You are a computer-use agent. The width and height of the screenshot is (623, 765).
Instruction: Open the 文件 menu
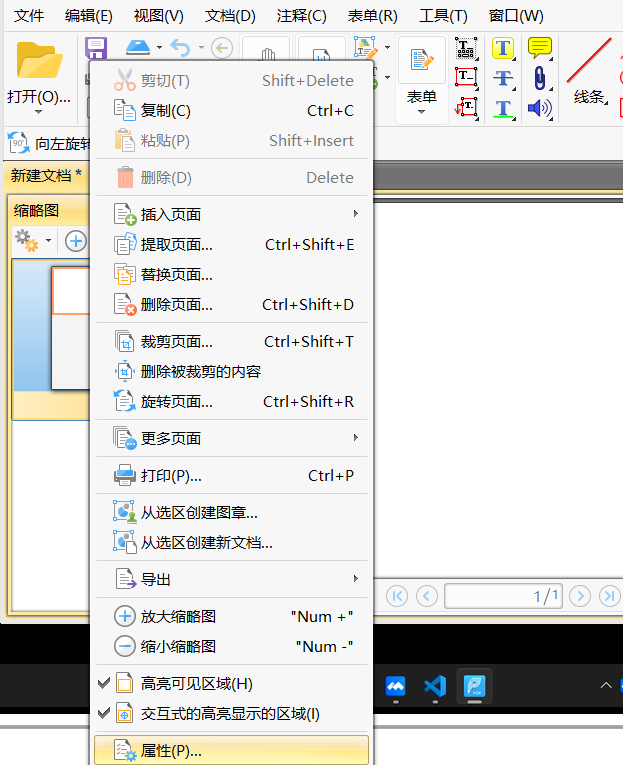point(29,16)
